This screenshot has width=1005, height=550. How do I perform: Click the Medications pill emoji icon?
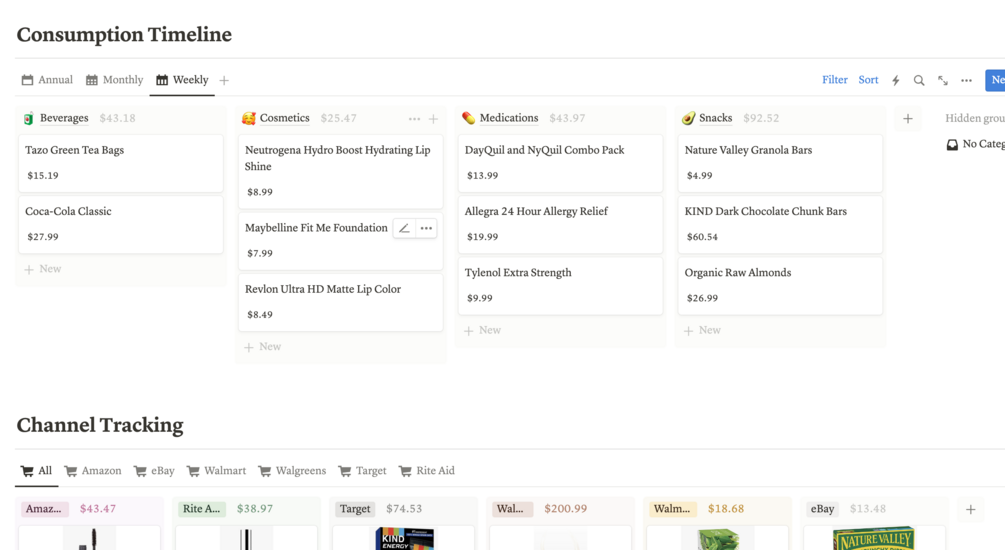[x=469, y=118]
